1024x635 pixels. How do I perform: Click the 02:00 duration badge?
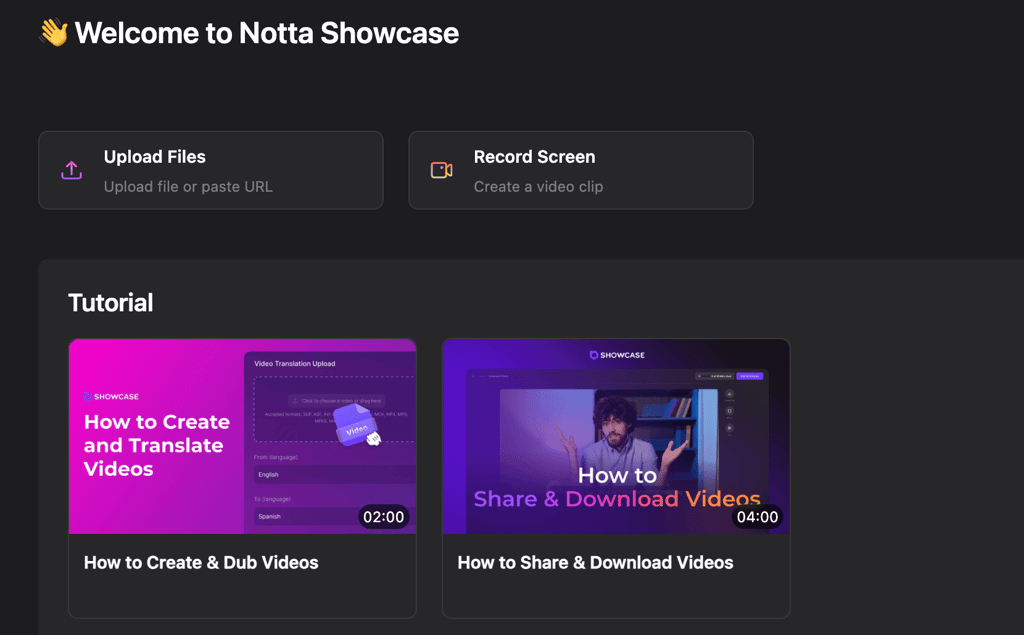[x=383, y=517]
